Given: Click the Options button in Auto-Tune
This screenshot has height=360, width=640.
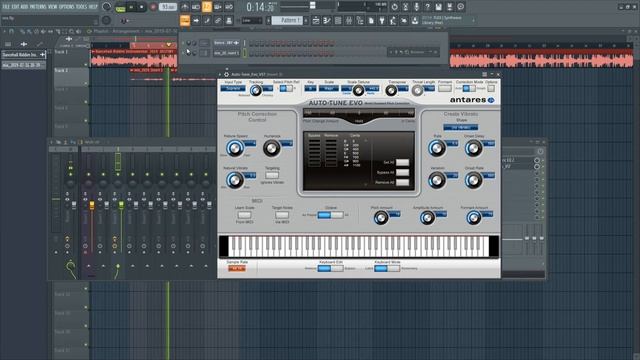Looking at the screenshot, I should coord(491,89).
